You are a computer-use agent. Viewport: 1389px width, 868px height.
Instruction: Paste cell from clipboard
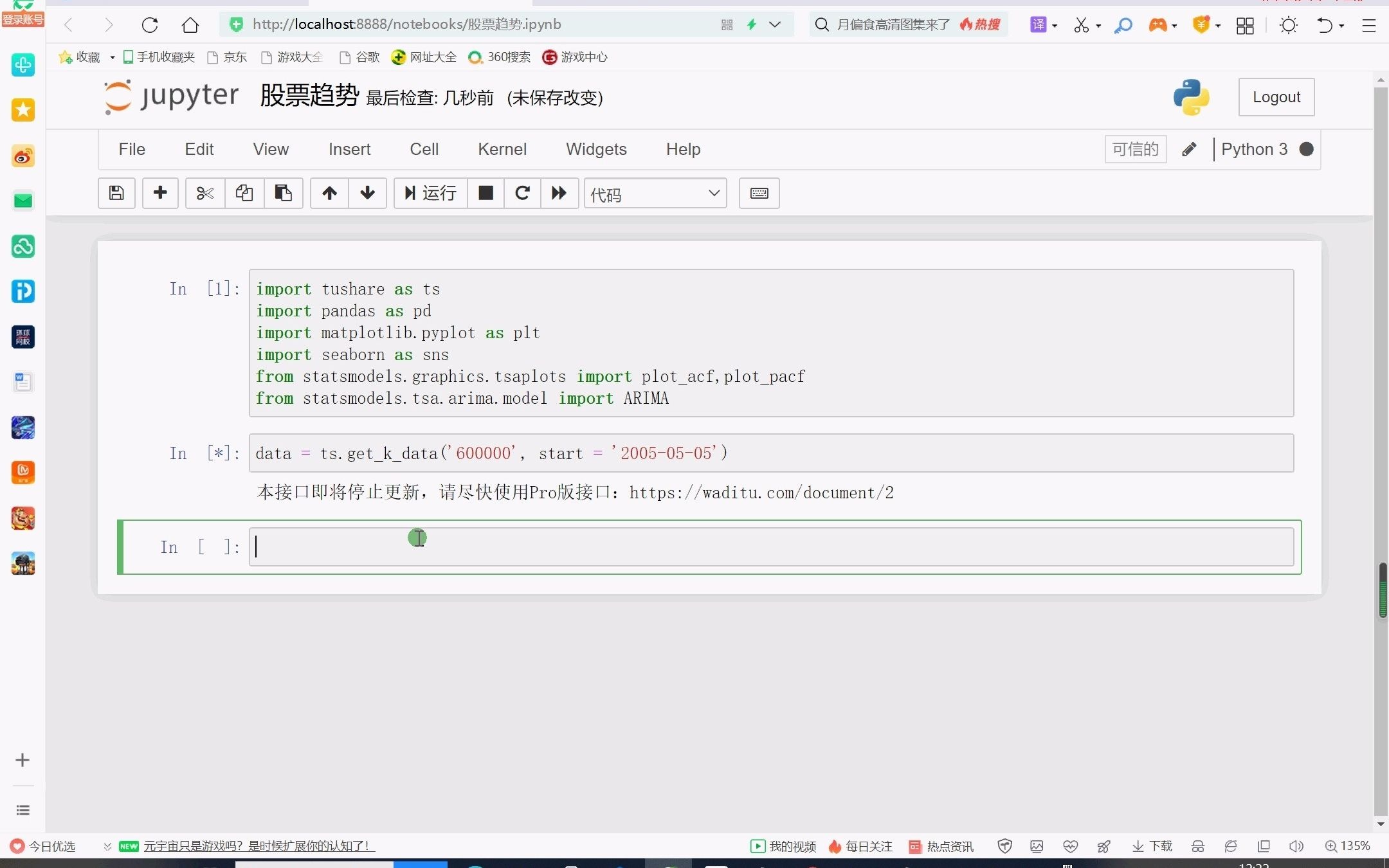point(283,194)
